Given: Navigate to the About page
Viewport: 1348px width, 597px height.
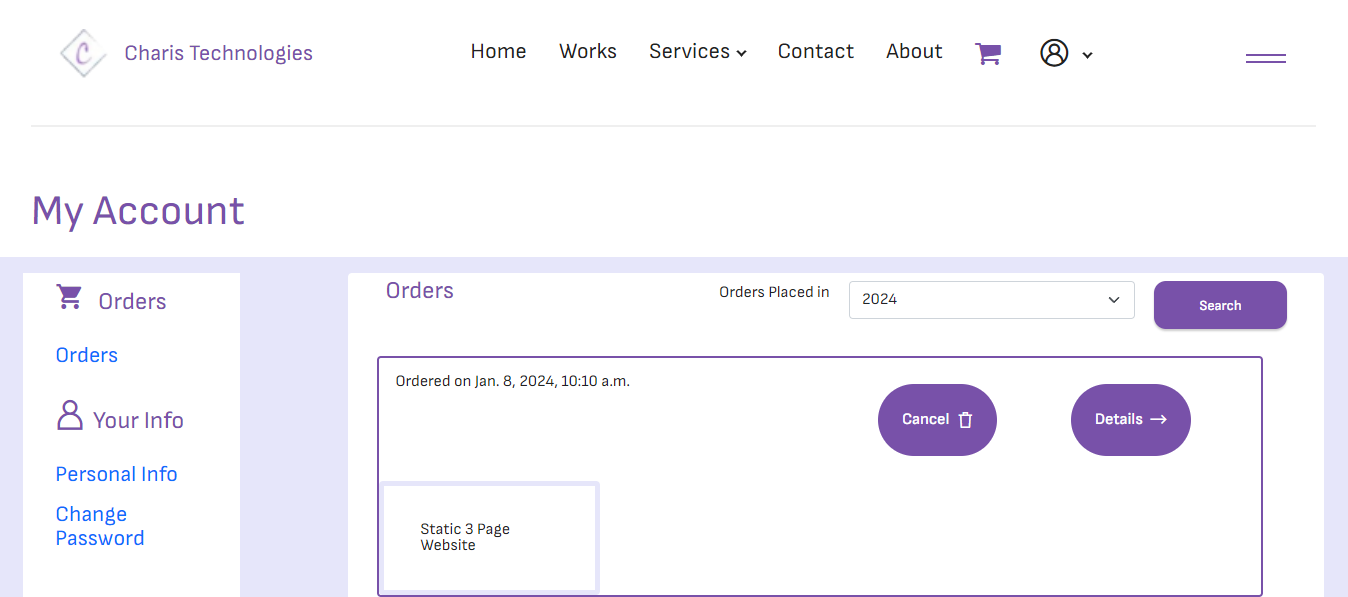Looking at the screenshot, I should click(x=913, y=51).
